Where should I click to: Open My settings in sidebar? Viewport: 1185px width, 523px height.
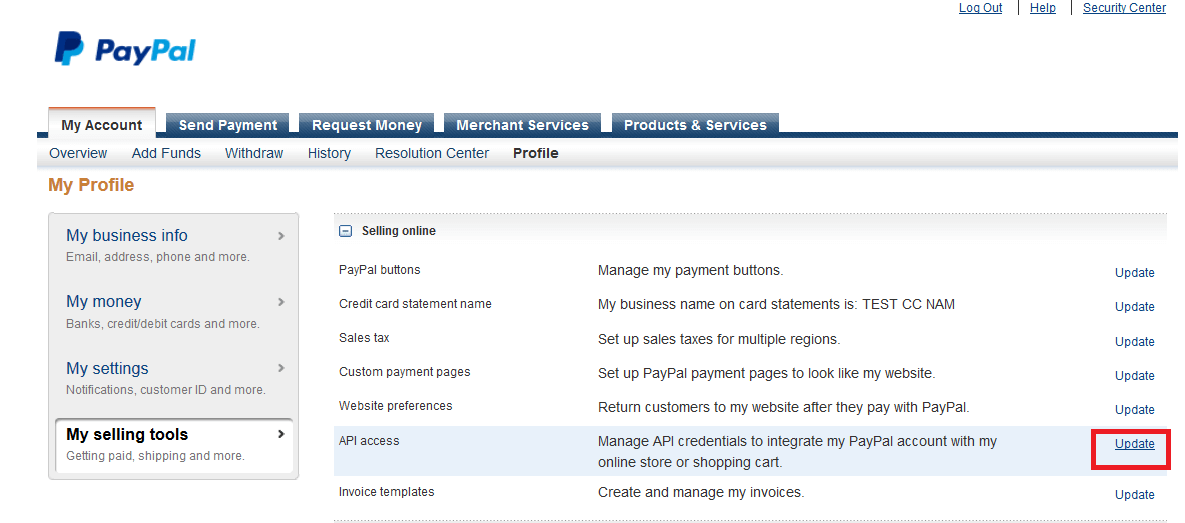tap(107, 369)
